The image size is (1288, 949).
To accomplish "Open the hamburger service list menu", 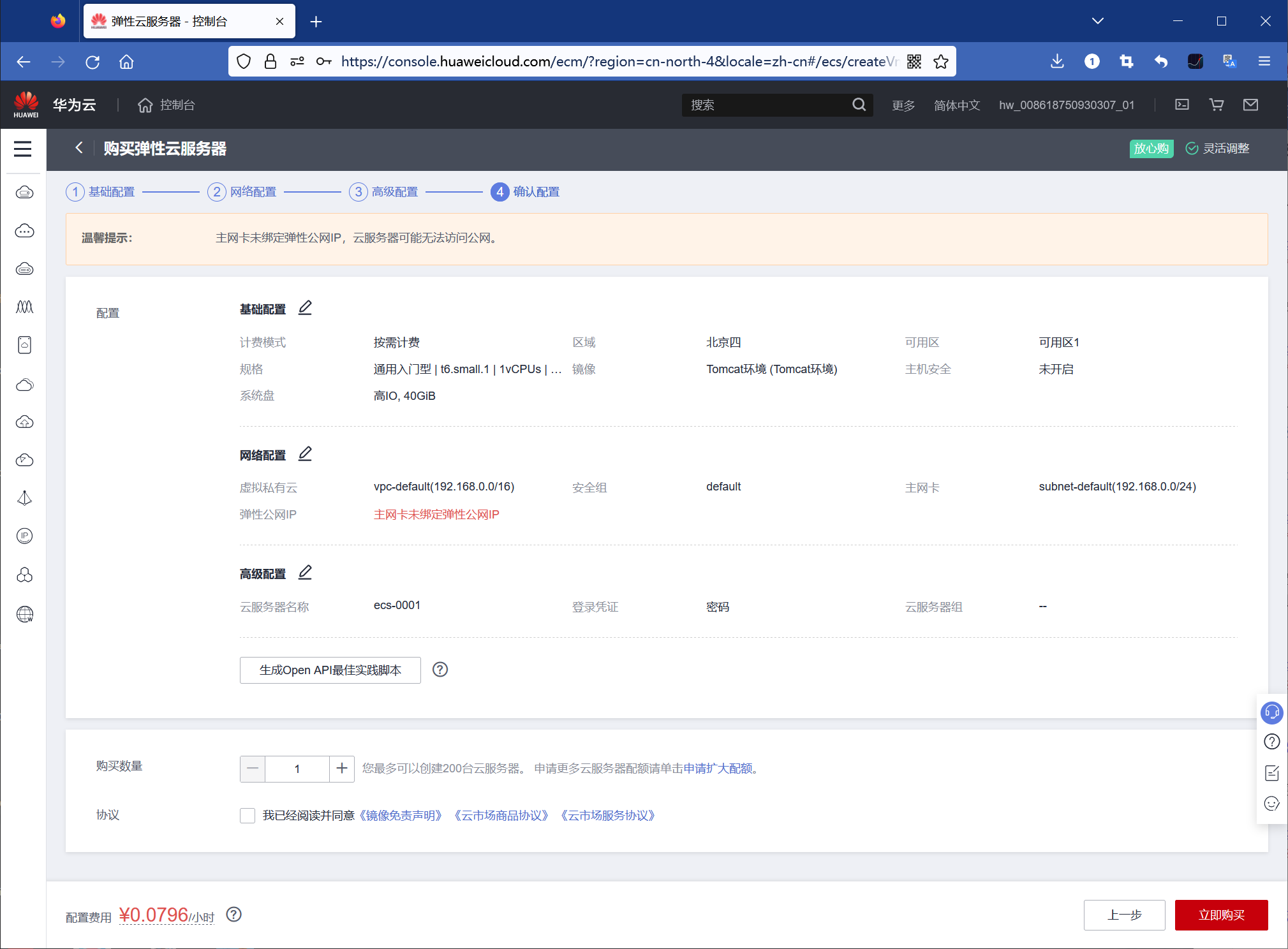I will pos(23,149).
